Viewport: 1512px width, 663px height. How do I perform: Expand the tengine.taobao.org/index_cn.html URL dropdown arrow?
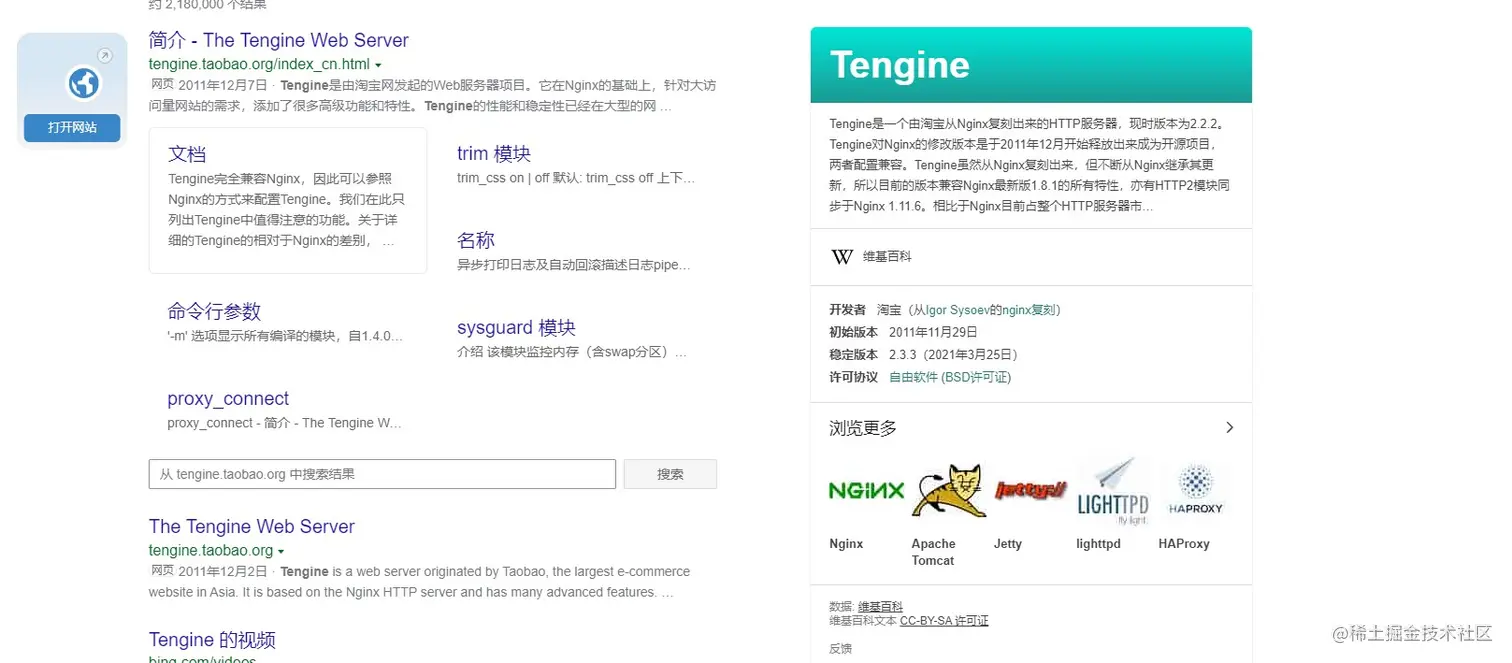pos(378,65)
